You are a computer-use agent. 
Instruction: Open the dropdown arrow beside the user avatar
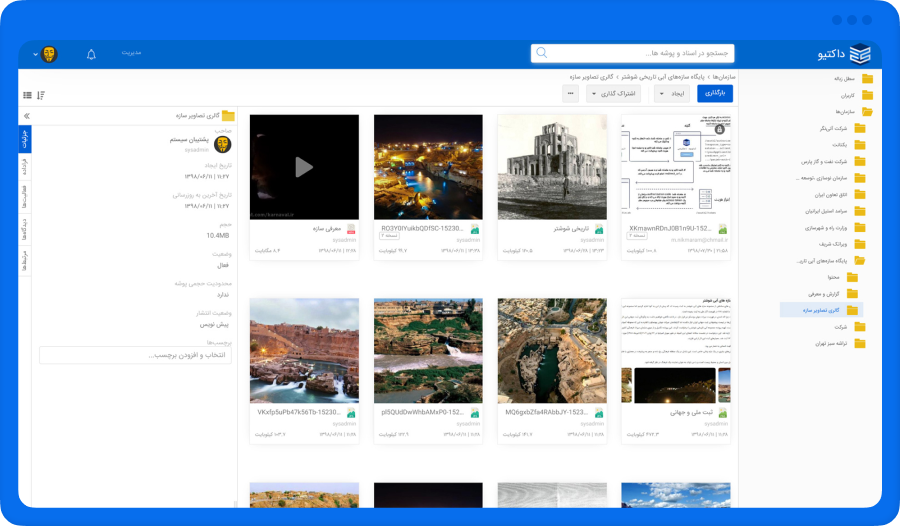pos(36,55)
